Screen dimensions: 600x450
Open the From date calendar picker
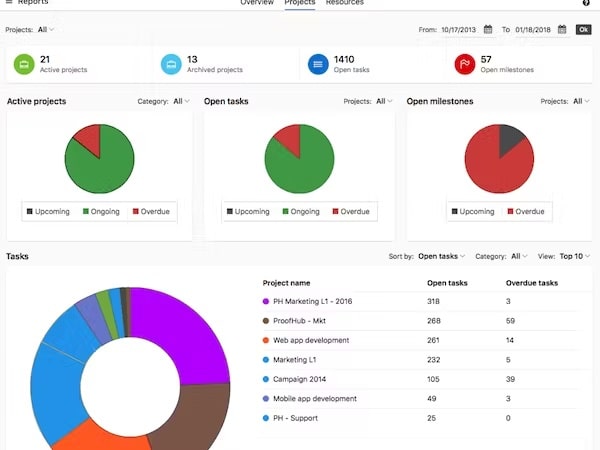pyautogui.click(x=488, y=29)
